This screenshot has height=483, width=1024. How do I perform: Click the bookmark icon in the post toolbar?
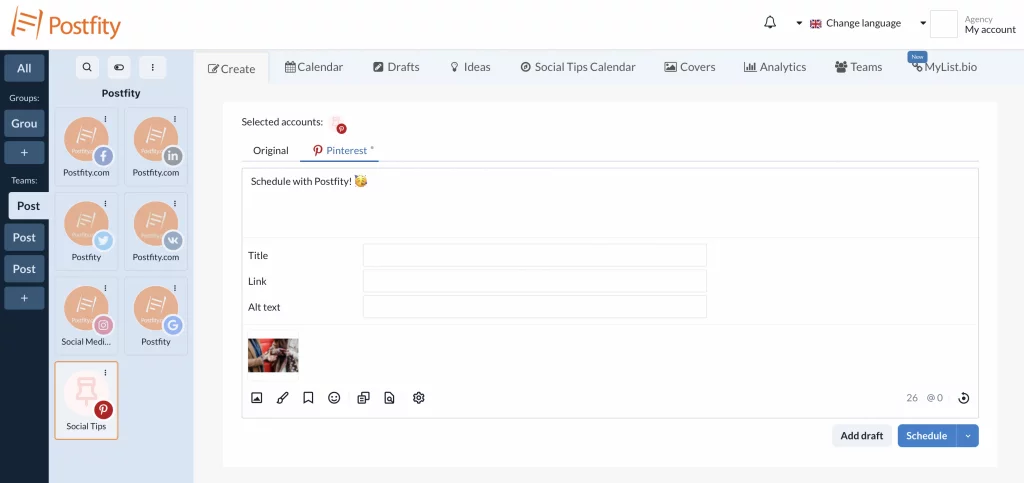pos(308,397)
